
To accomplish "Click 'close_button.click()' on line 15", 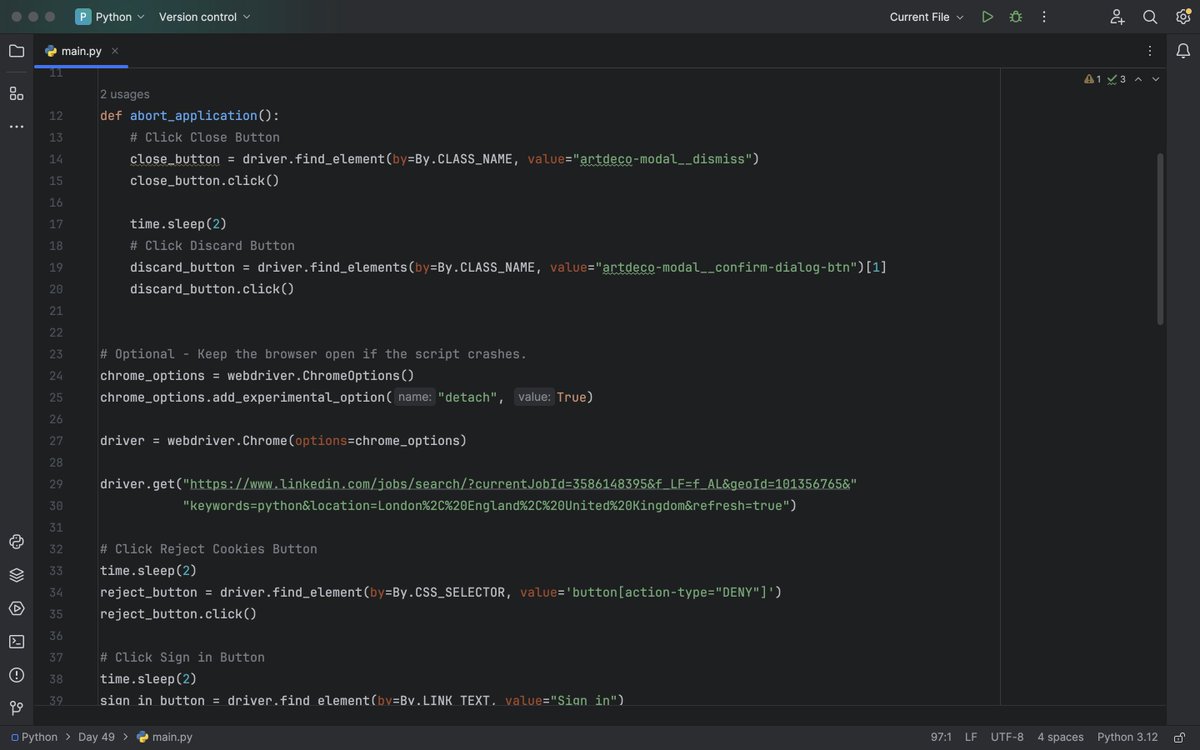I will click(x=205, y=181).
